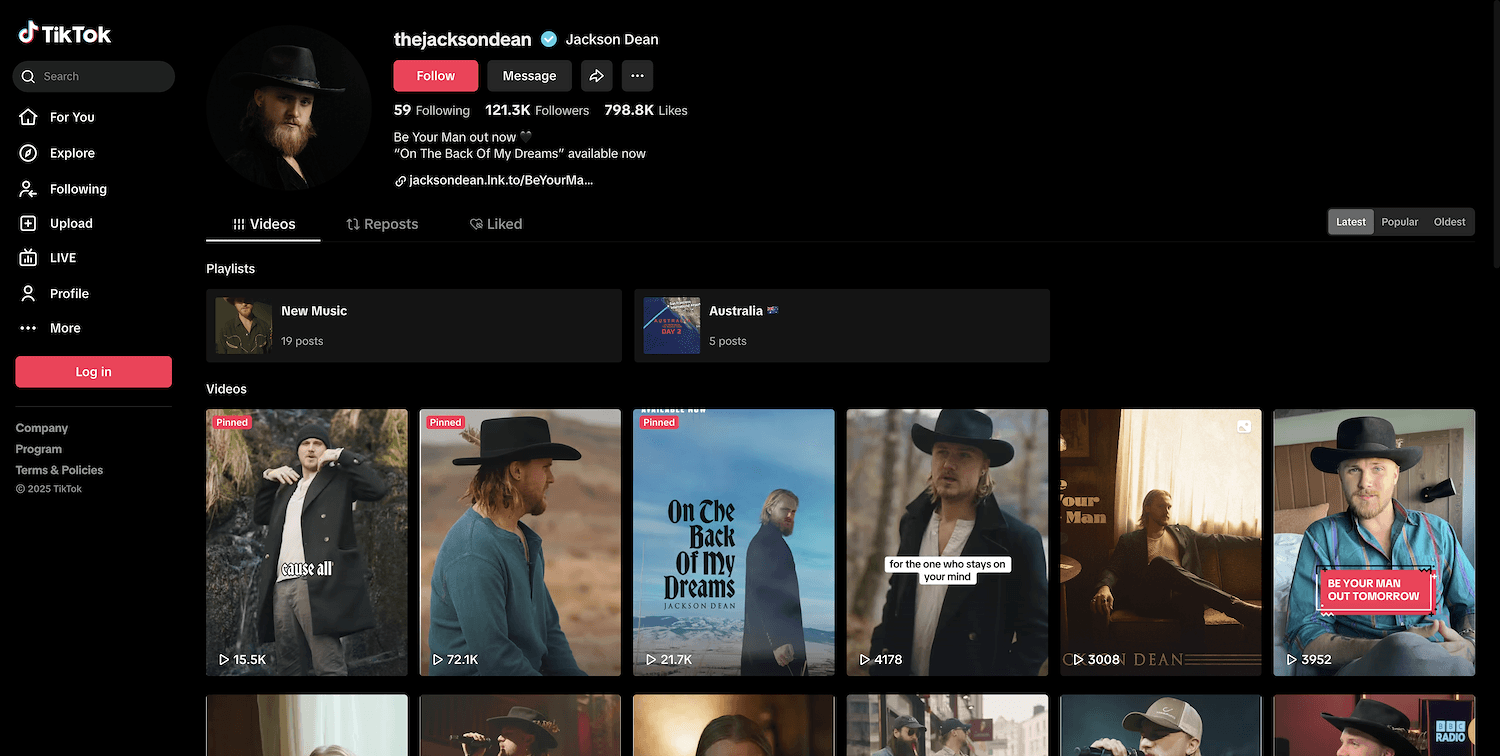Expand the Company footer section
Image resolution: width=1500 pixels, height=756 pixels.
(x=42, y=428)
